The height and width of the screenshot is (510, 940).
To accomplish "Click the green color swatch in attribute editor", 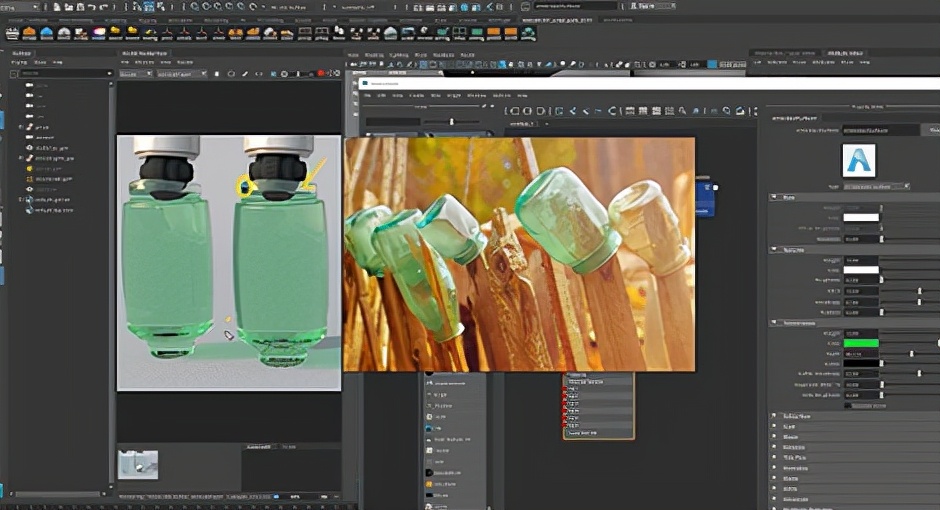I will tap(860, 343).
